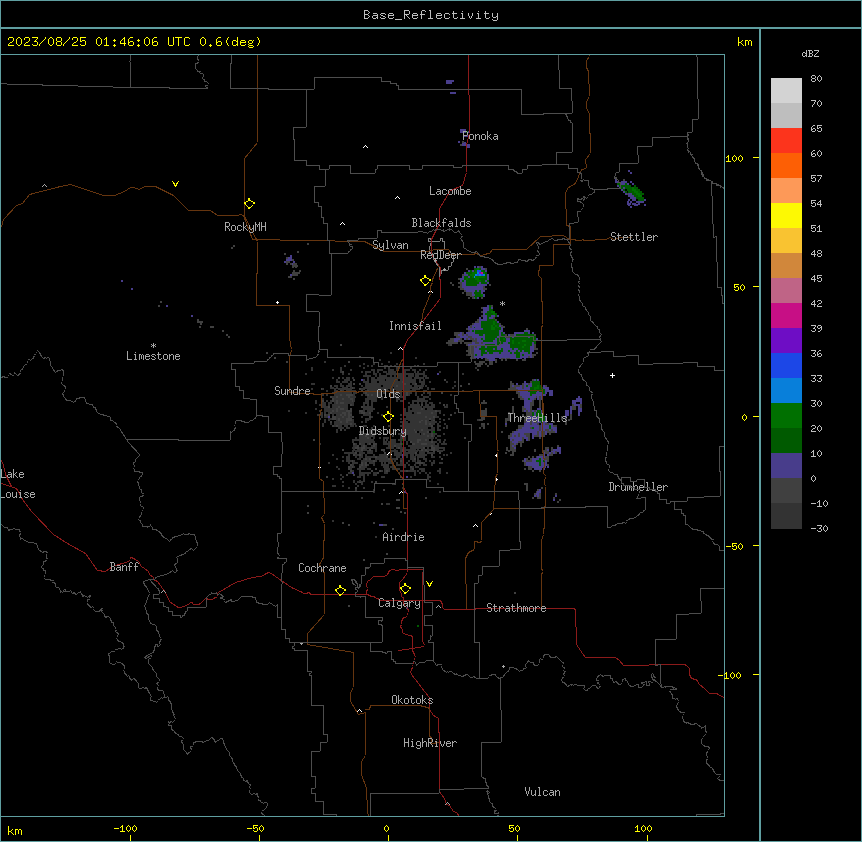Select the Drumheller label
862x842 pixels.
coord(638,487)
